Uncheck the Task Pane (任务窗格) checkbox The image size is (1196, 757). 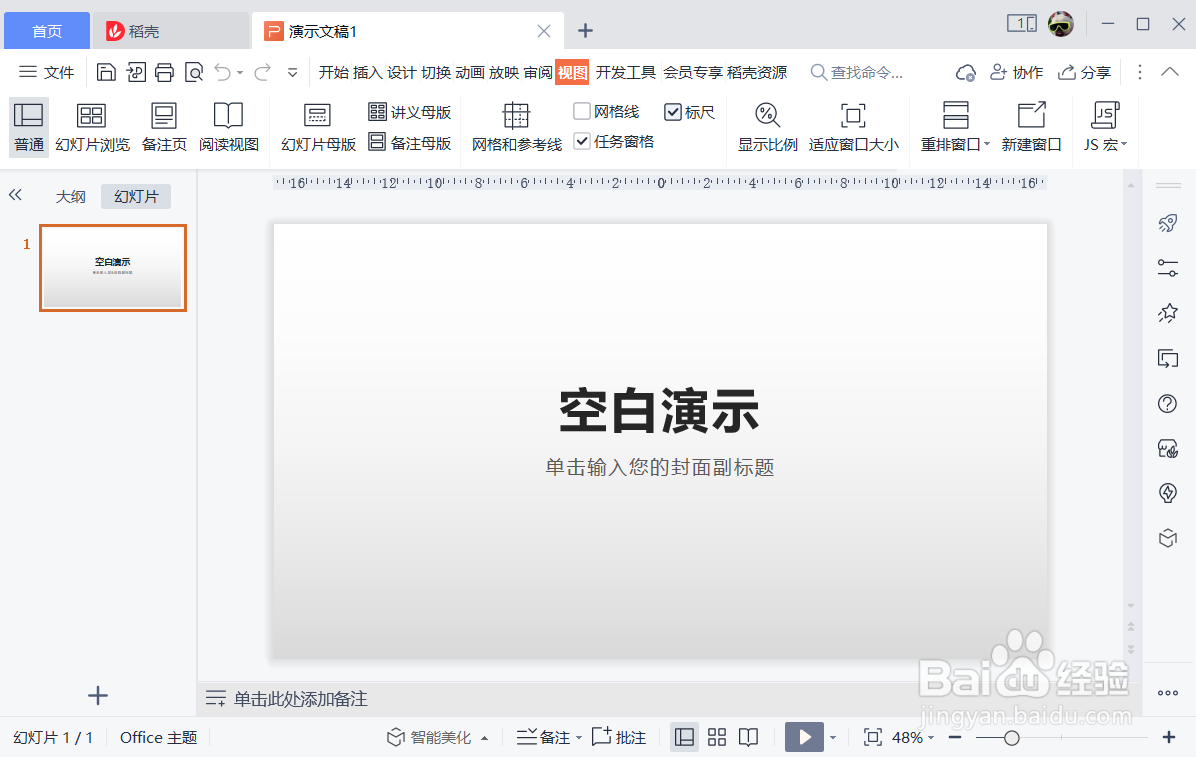pos(582,141)
